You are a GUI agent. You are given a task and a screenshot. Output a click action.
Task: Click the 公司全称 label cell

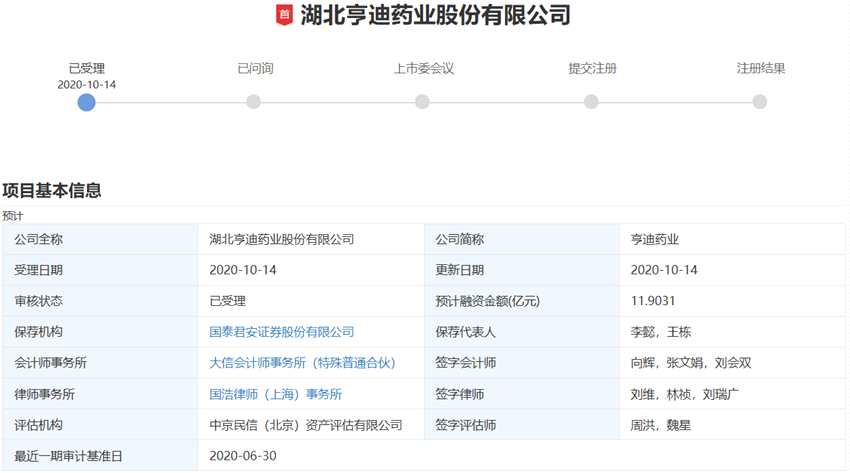pos(100,239)
